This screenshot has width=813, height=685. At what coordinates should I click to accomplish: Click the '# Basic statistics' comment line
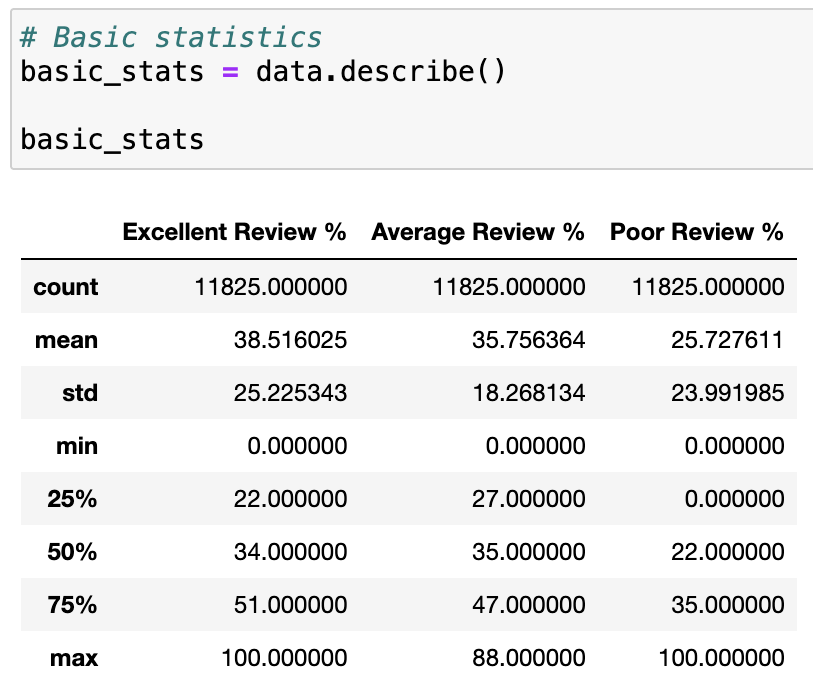(x=171, y=37)
